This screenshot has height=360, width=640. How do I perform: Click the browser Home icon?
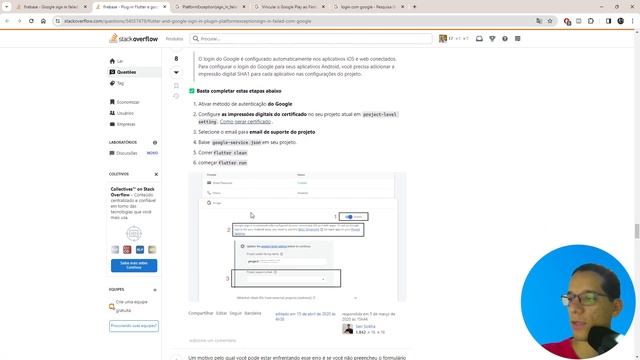pyautogui.click(x=43, y=21)
